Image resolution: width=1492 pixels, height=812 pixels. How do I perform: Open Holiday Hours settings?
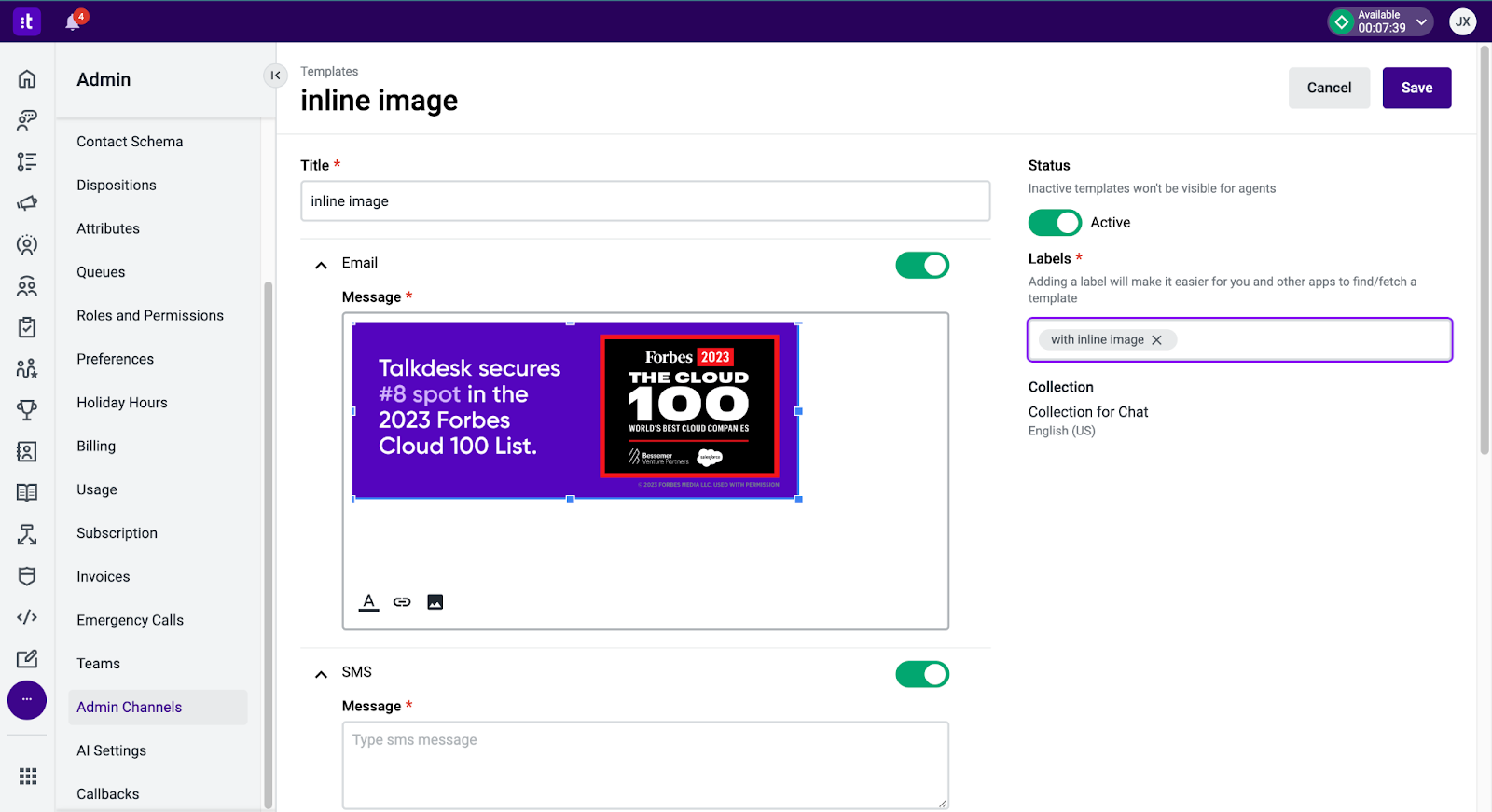tap(122, 403)
